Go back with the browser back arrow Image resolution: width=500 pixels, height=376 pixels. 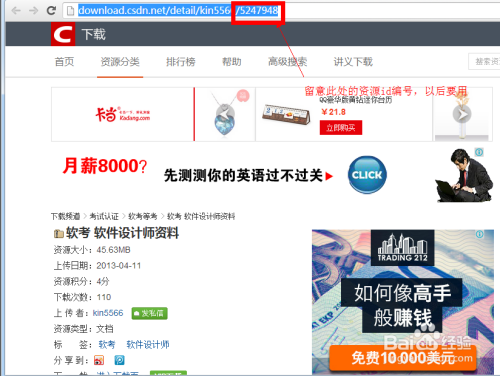click(x=16, y=11)
